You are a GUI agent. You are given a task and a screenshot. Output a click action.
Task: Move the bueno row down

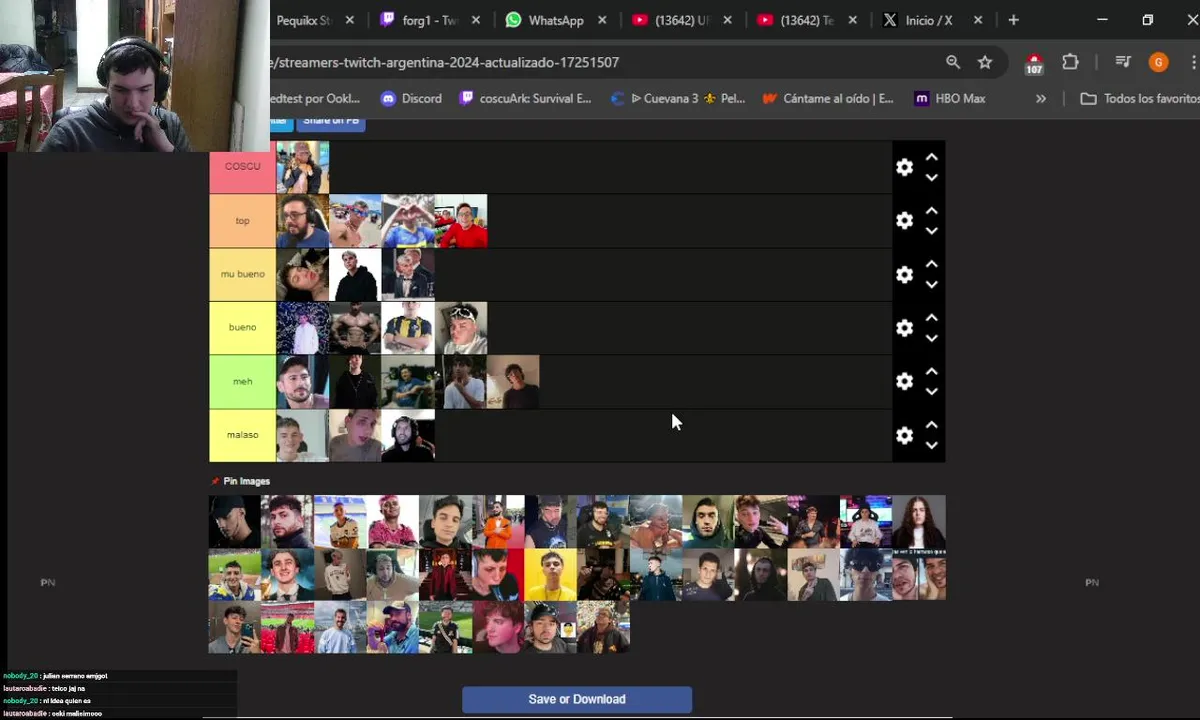(x=931, y=338)
